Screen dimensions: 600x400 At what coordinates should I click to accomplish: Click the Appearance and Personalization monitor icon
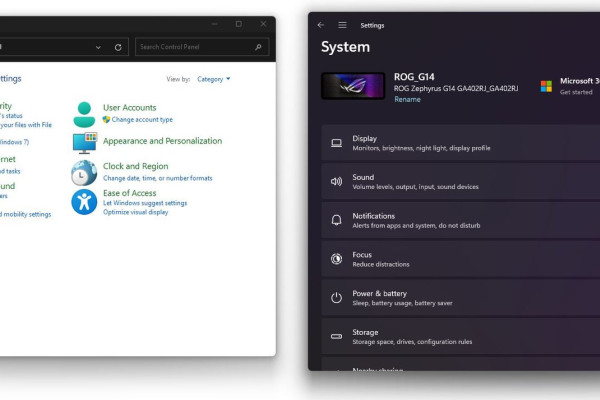click(85, 143)
